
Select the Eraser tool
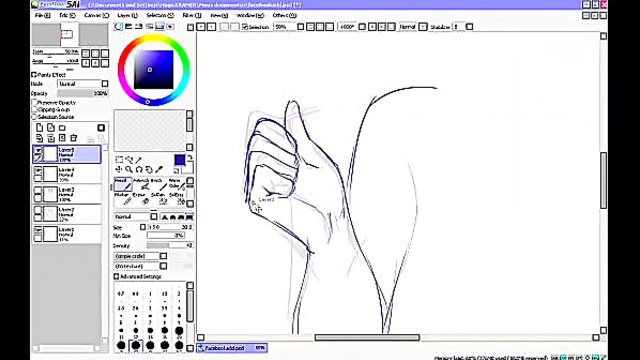(141, 199)
